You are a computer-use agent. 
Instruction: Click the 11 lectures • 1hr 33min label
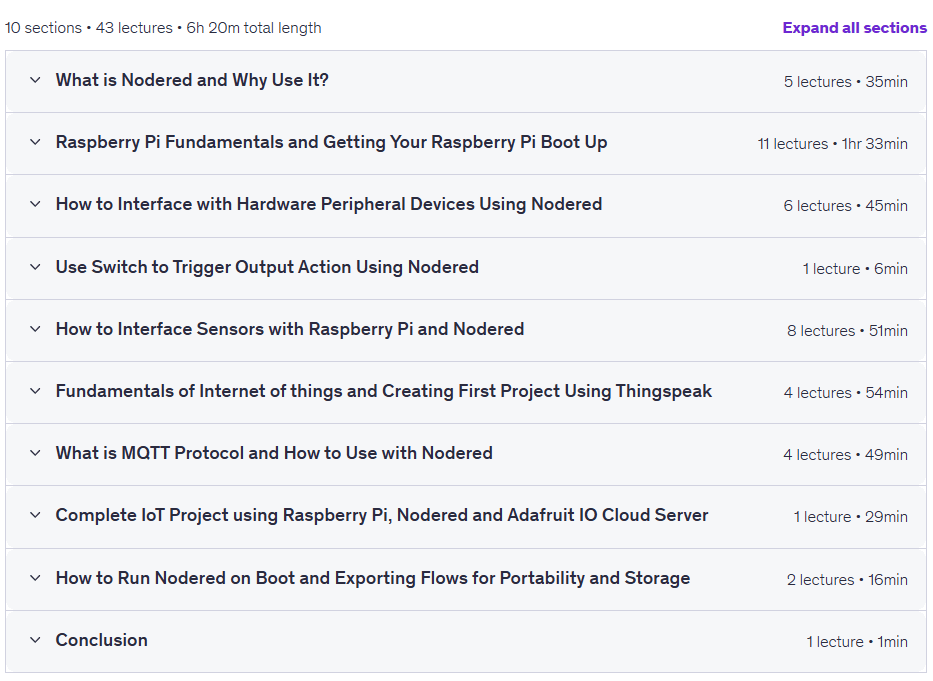click(x=832, y=143)
